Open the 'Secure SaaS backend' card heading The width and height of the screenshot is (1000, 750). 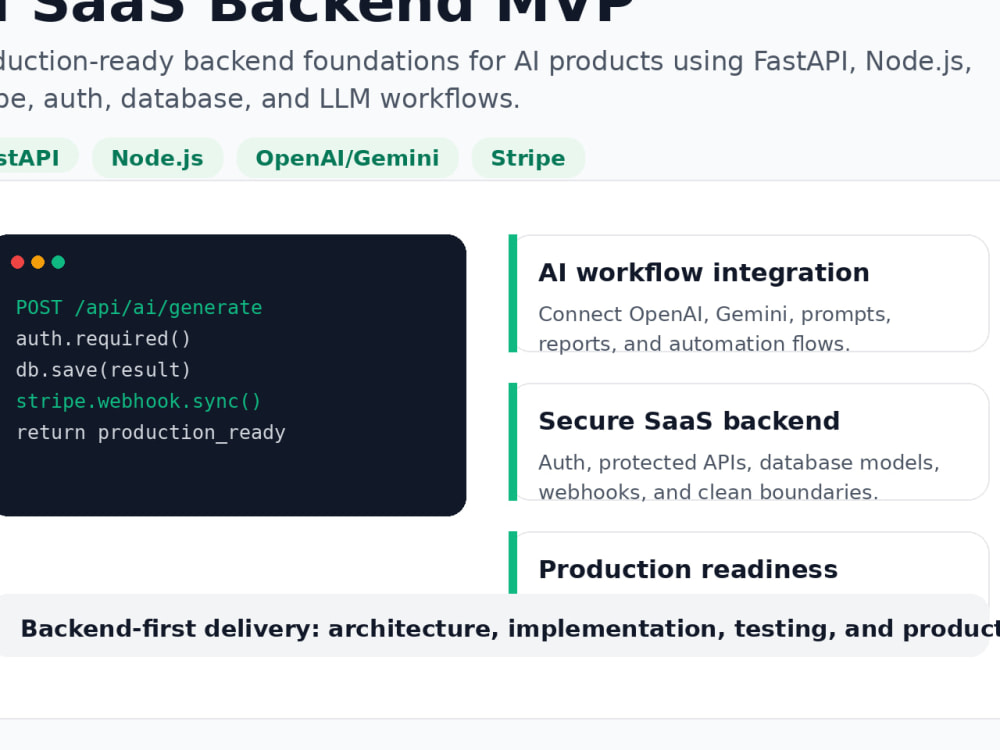coord(689,421)
